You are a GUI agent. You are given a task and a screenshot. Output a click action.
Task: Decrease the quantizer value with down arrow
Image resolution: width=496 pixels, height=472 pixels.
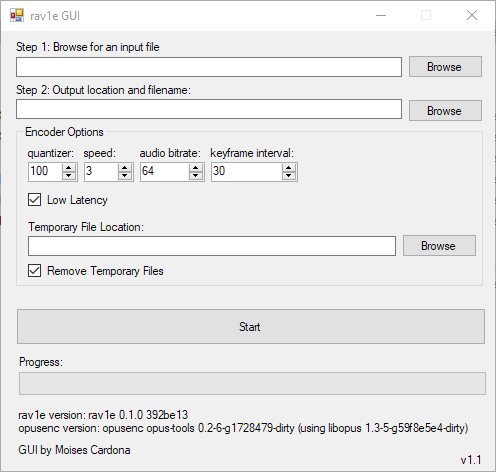coord(69,176)
